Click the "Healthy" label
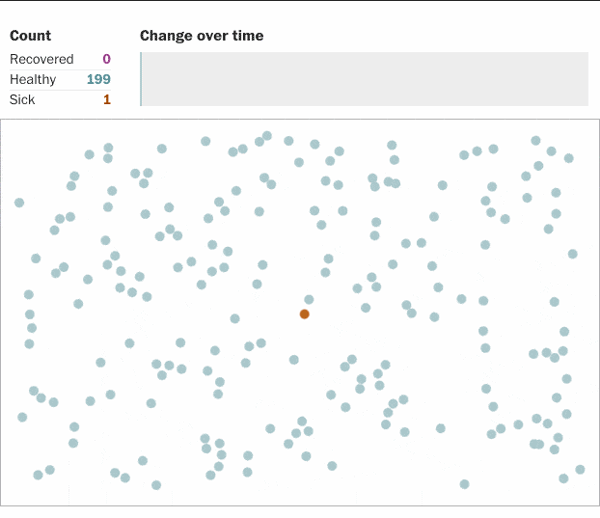Screen dimensions: 600x518 33,80
